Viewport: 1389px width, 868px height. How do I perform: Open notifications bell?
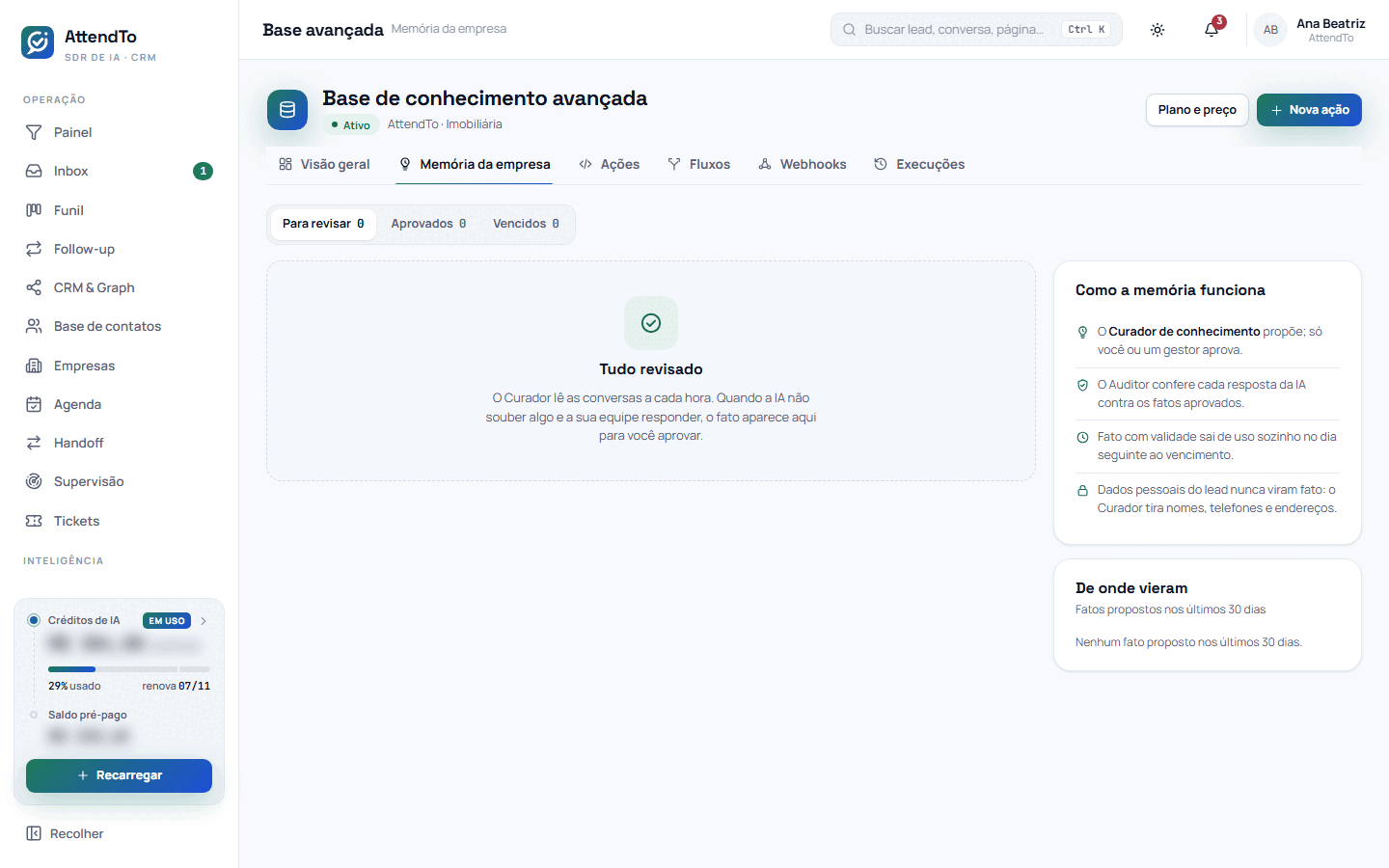point(1212,30)
